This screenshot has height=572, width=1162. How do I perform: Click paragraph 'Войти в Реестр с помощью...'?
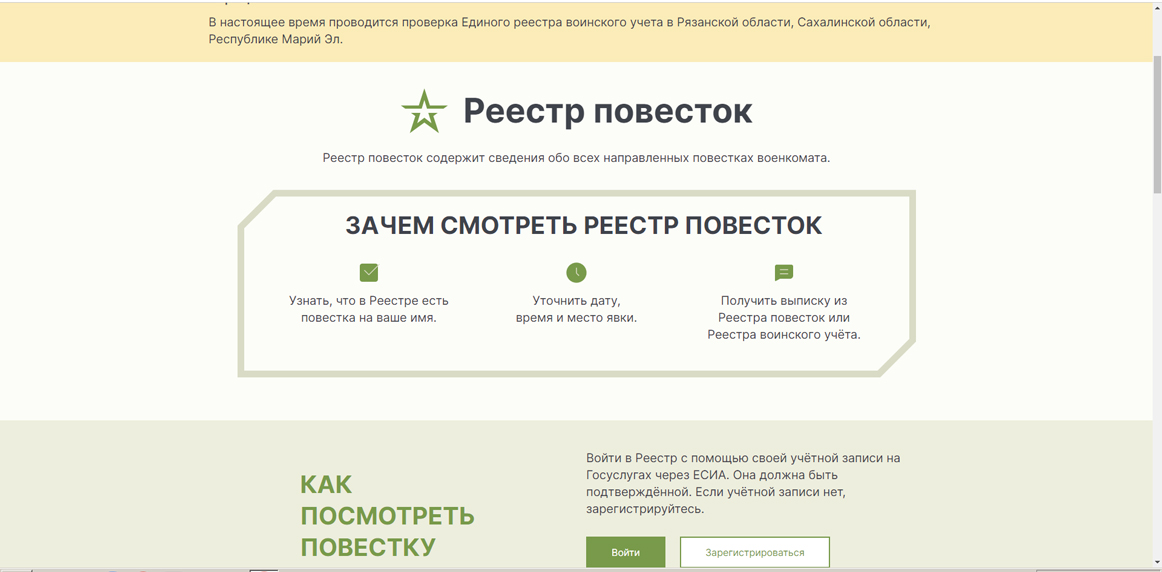click(x=743, y=484)
